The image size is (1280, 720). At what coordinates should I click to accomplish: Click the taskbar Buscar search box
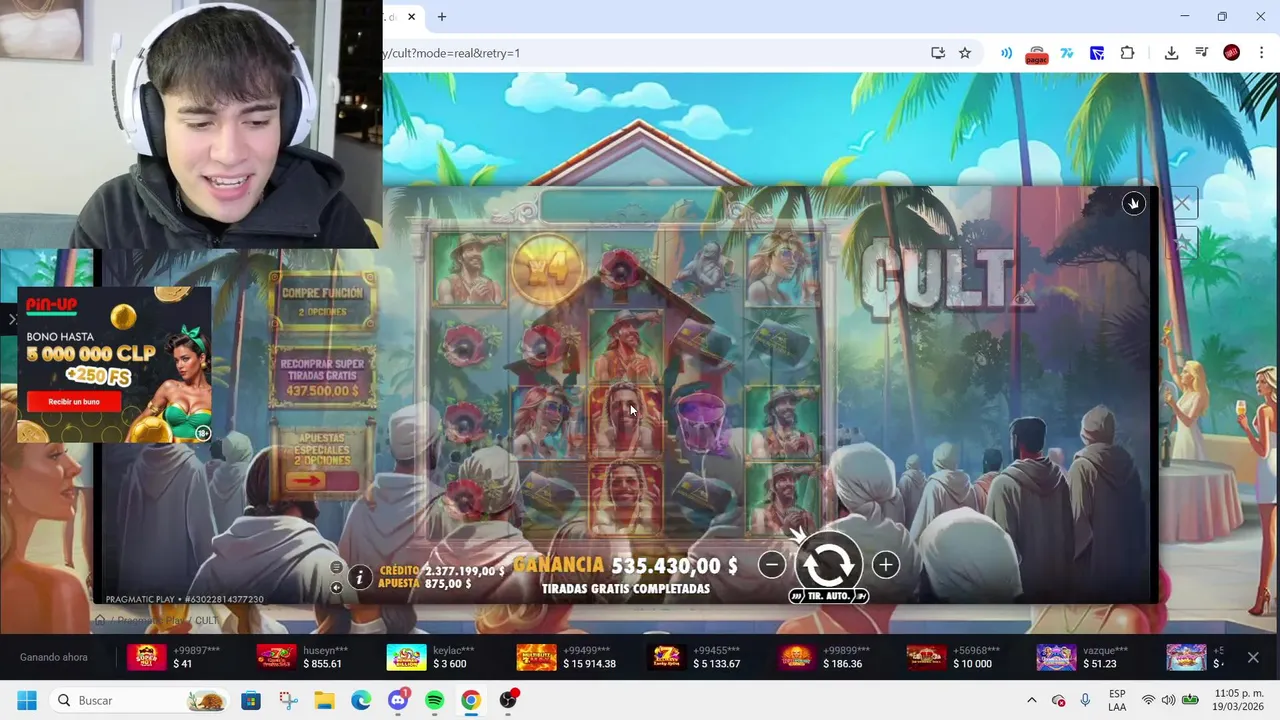[141, 700]
